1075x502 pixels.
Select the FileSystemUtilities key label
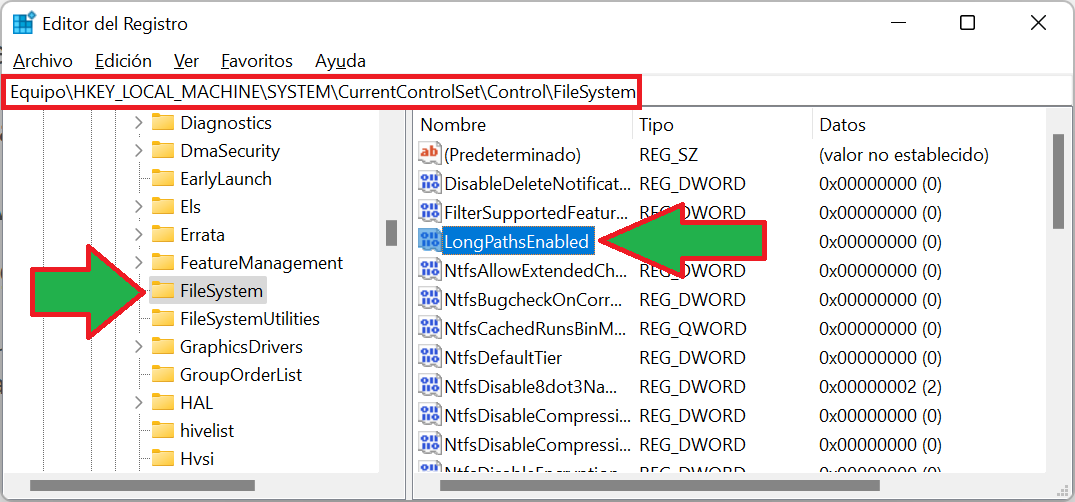click(250, 320)
